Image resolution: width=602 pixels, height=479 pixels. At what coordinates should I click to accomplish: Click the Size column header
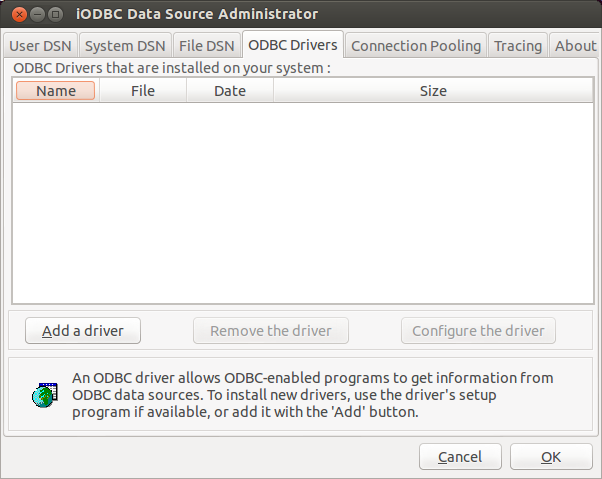433,91
